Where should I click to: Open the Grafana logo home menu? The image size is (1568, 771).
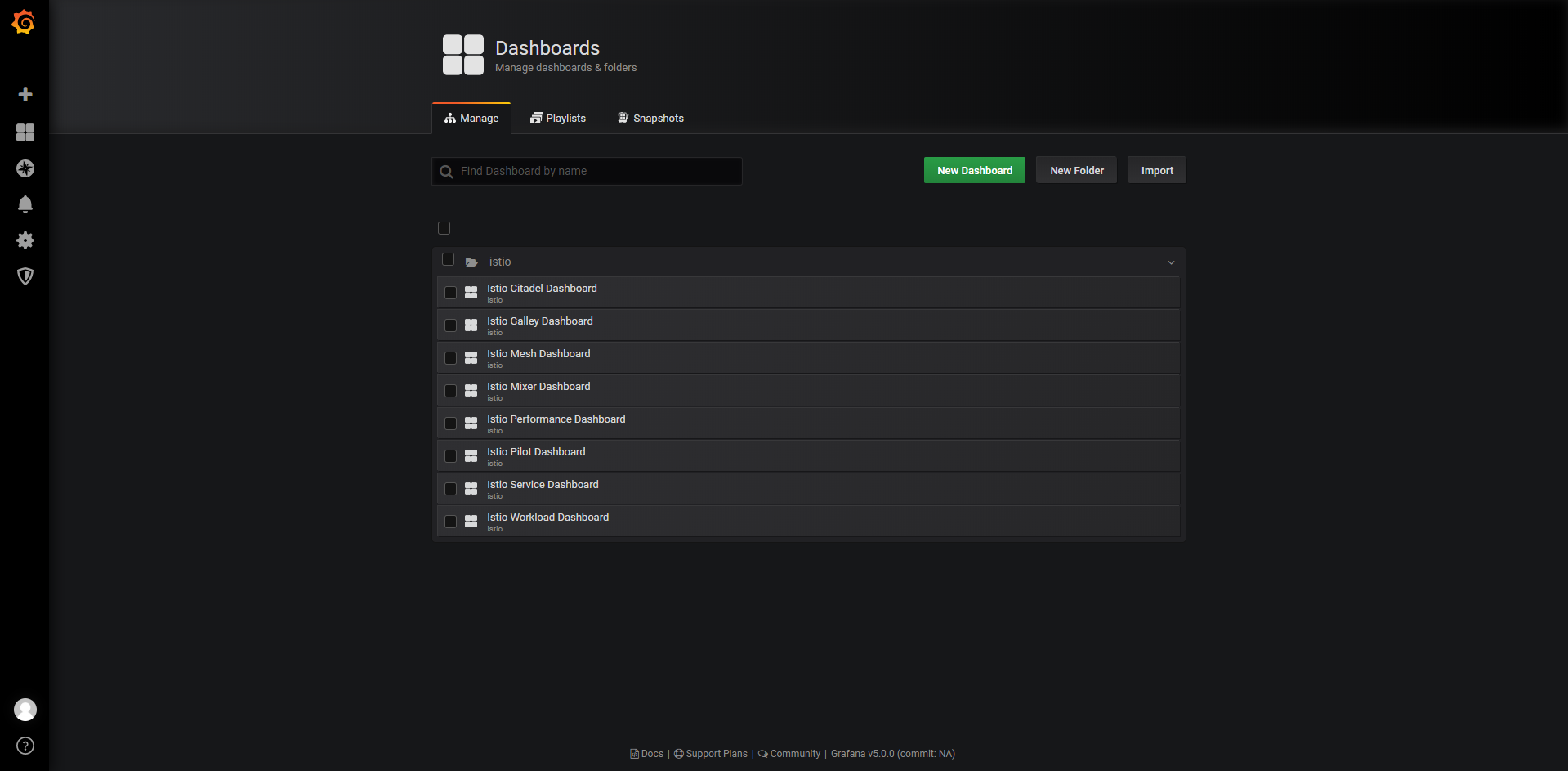pyautogui.click(x=24, y=22)
